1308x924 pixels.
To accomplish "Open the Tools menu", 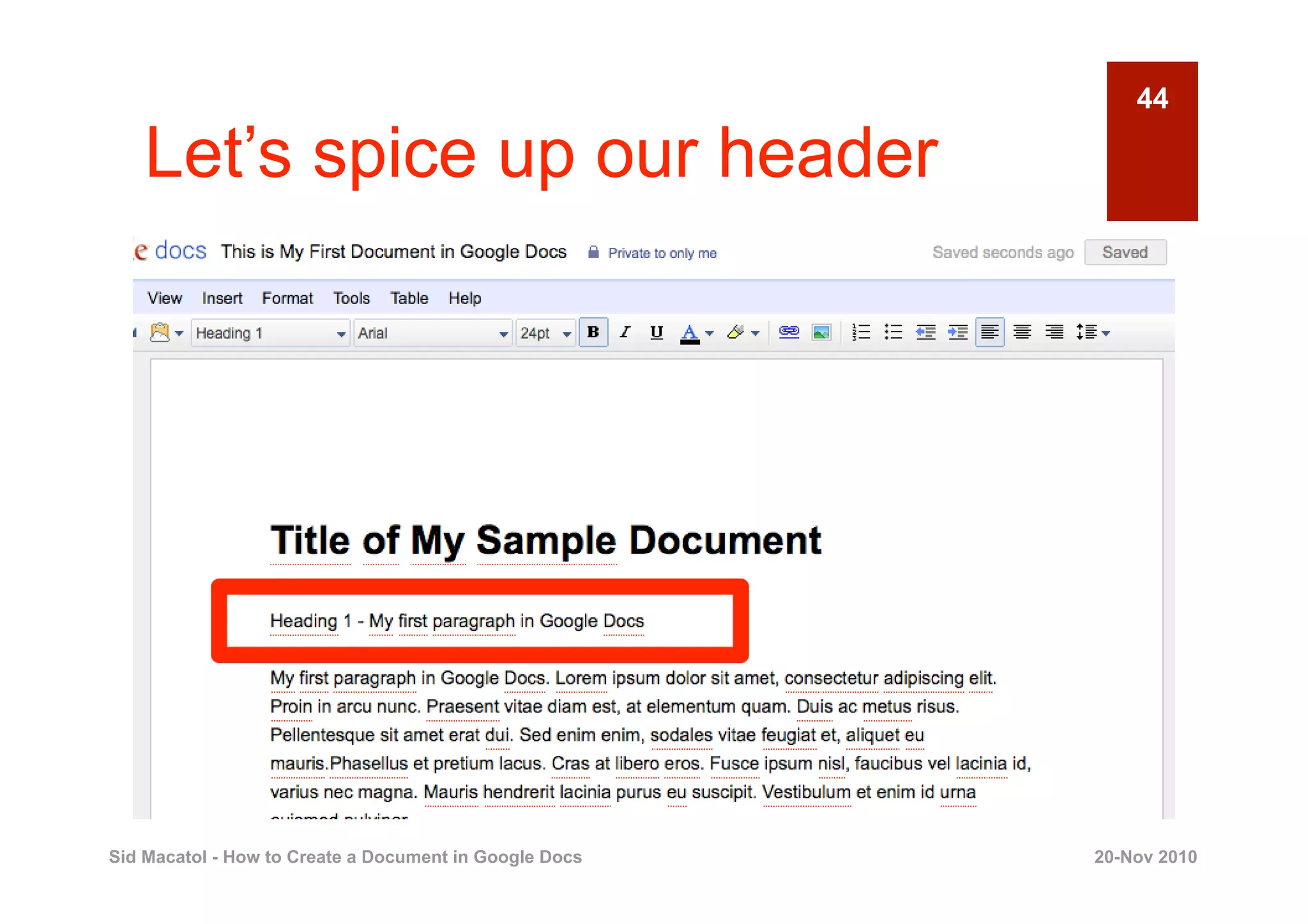I will tap(351, 298).
